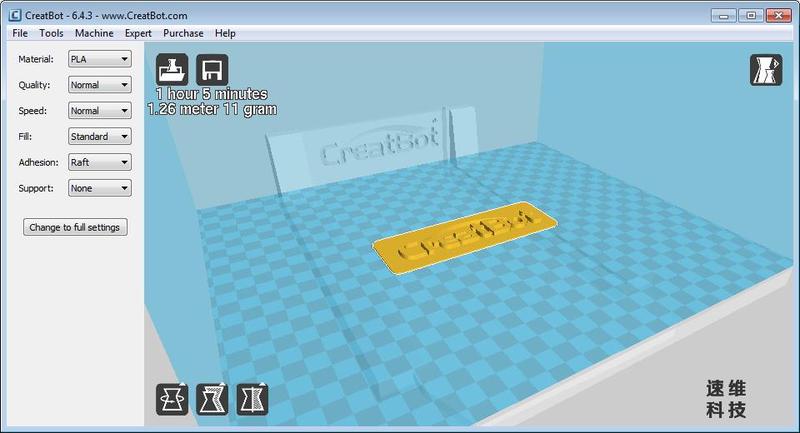Open the File menu
Image resolution: width=800 pixels, height=433 pixels.
pos(20,33)
